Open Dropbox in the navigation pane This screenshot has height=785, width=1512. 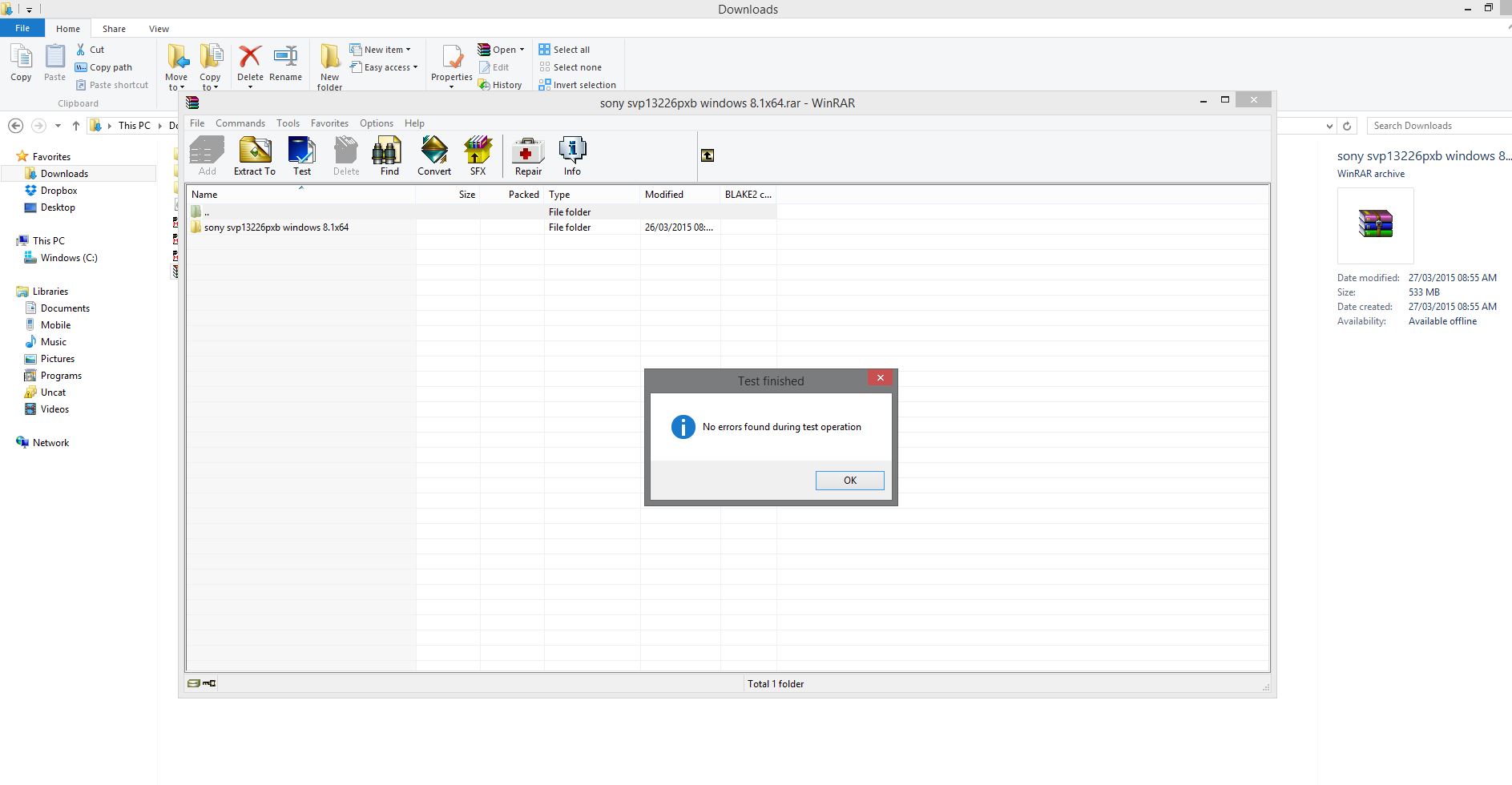pos(58,191)
